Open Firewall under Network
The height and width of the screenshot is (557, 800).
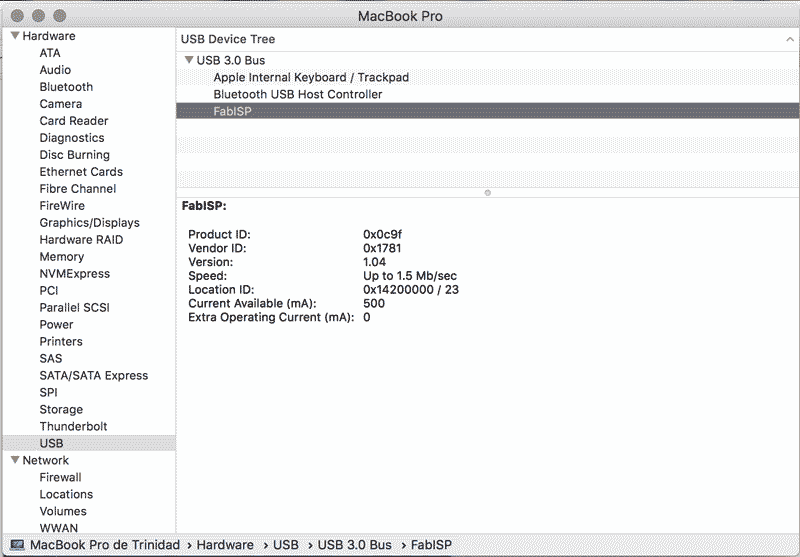(60, 477)
